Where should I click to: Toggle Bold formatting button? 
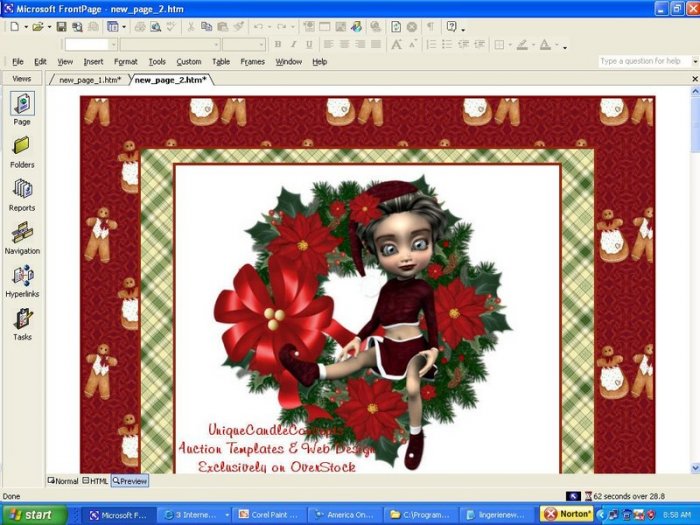coord(278,44)
